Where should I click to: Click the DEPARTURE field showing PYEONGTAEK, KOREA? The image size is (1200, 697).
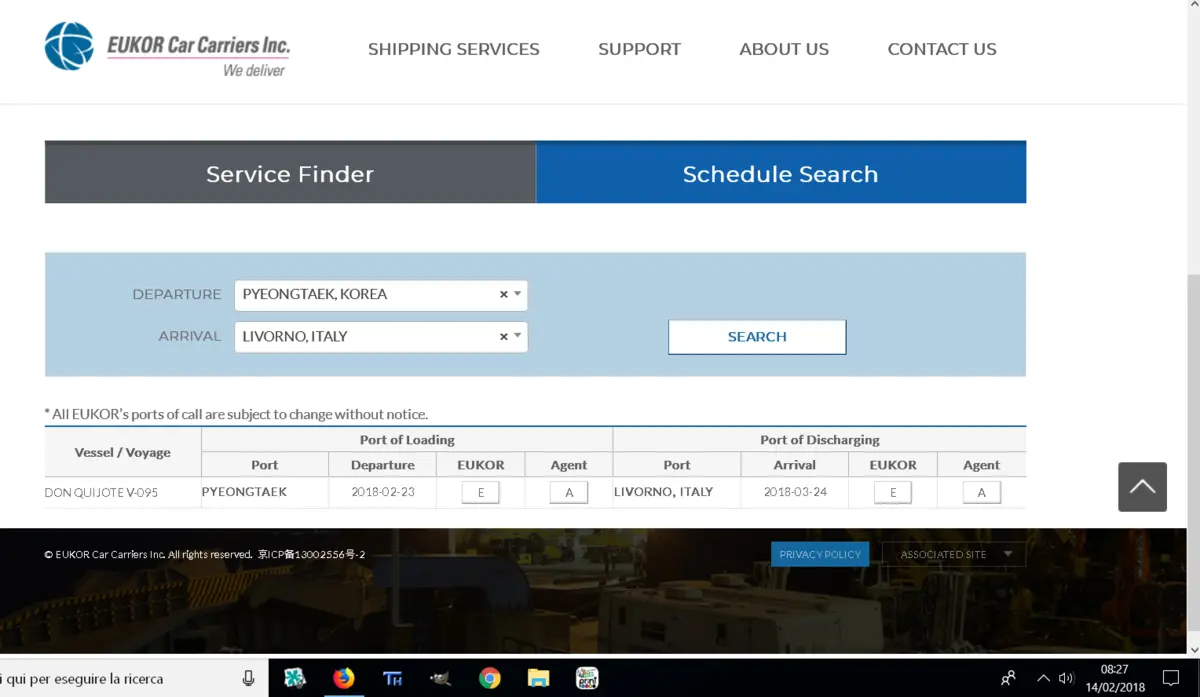pyautogui.click(x=381, y=295)
